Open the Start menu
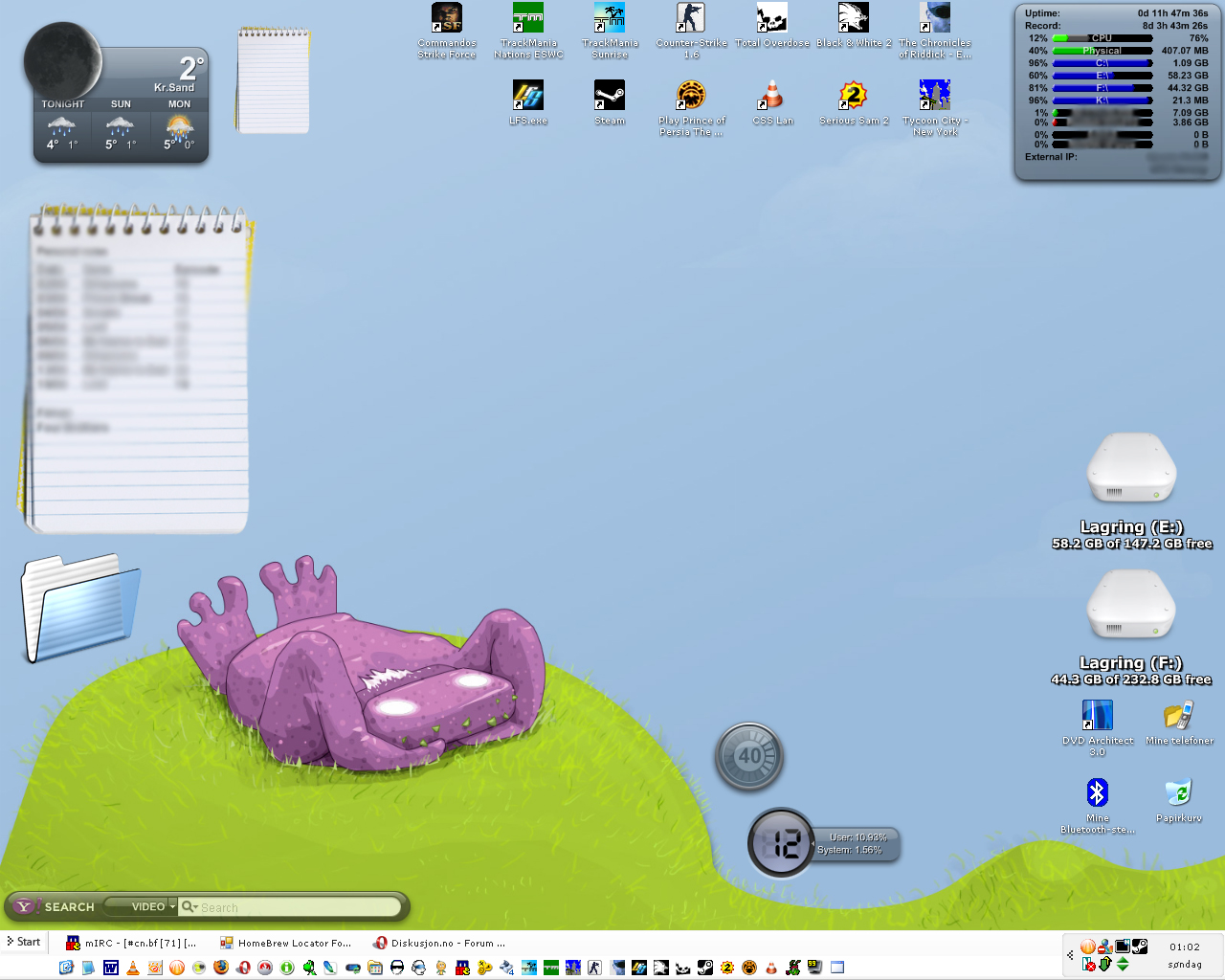Viewport: 1225px width, 980px height. click(23, 942)
